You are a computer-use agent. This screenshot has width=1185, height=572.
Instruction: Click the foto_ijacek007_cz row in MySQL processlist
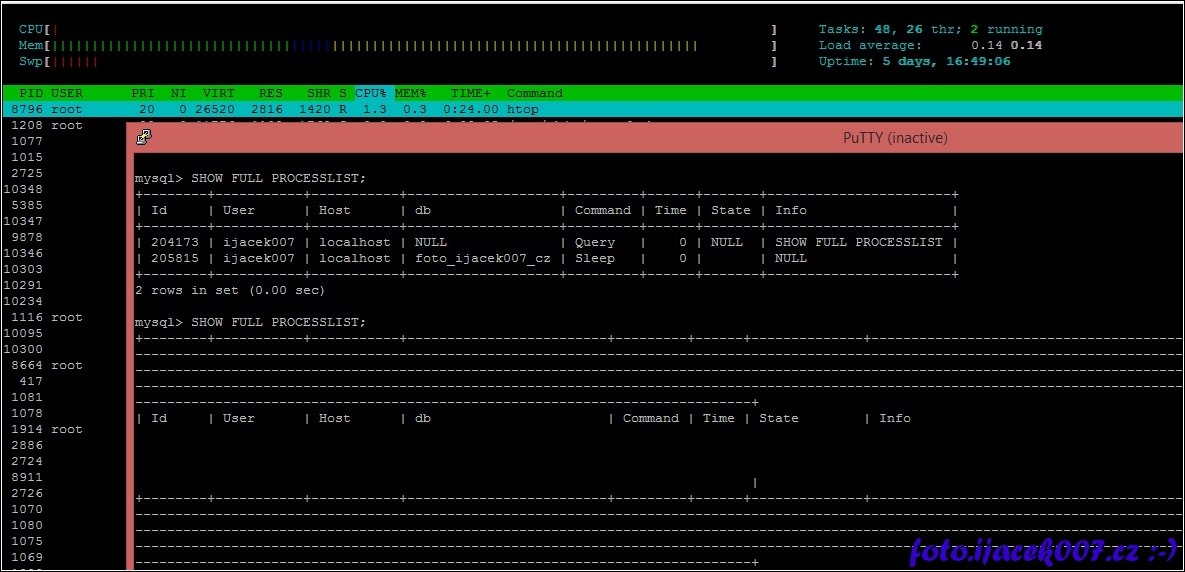pos(480,258)
